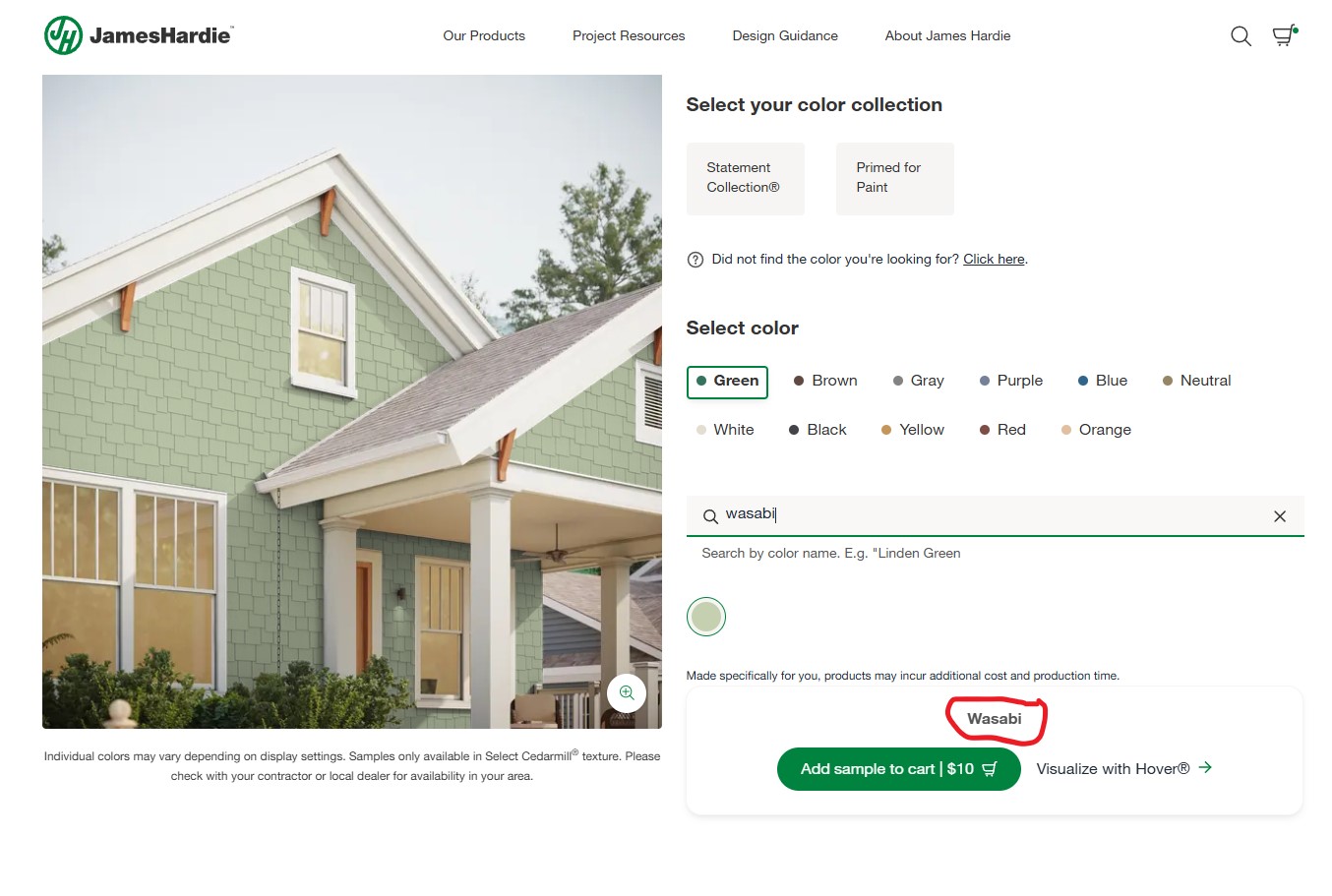This screenshot has width=1332, height=896.
Task: Open the shopping cart icon
Action: 1285,35
